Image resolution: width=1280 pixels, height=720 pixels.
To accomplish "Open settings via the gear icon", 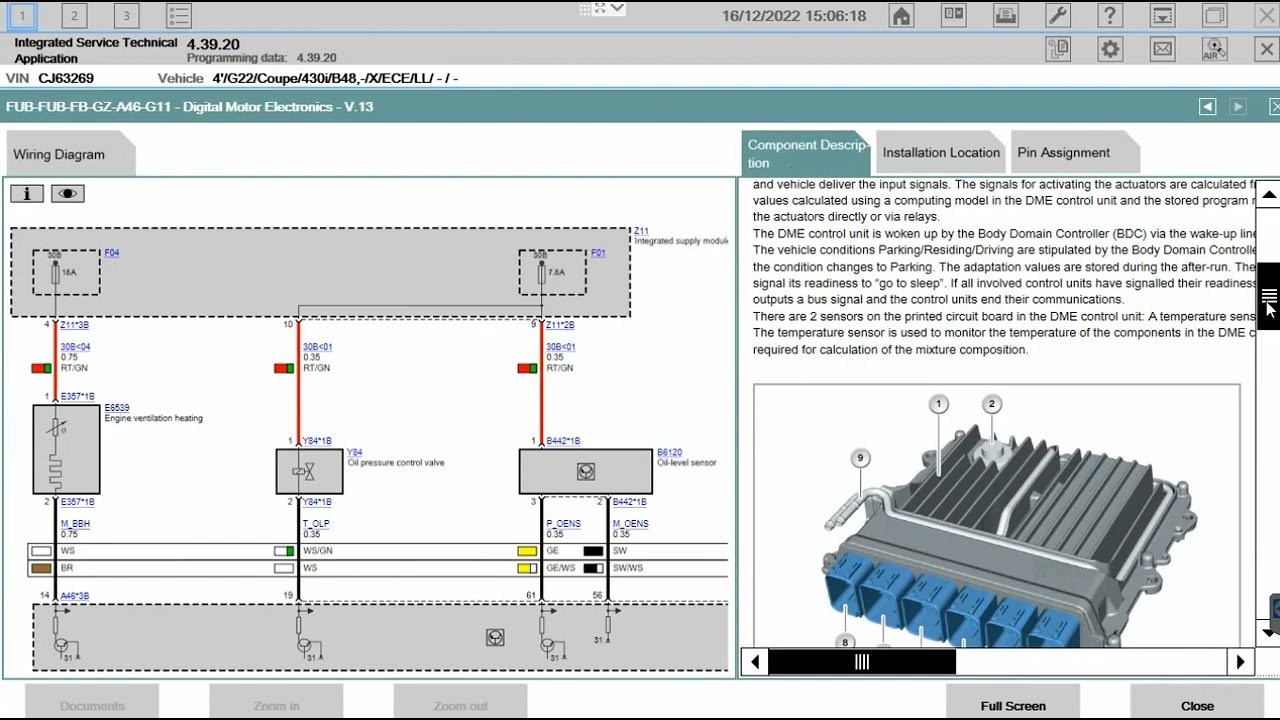I will [x=1110, y=49].
